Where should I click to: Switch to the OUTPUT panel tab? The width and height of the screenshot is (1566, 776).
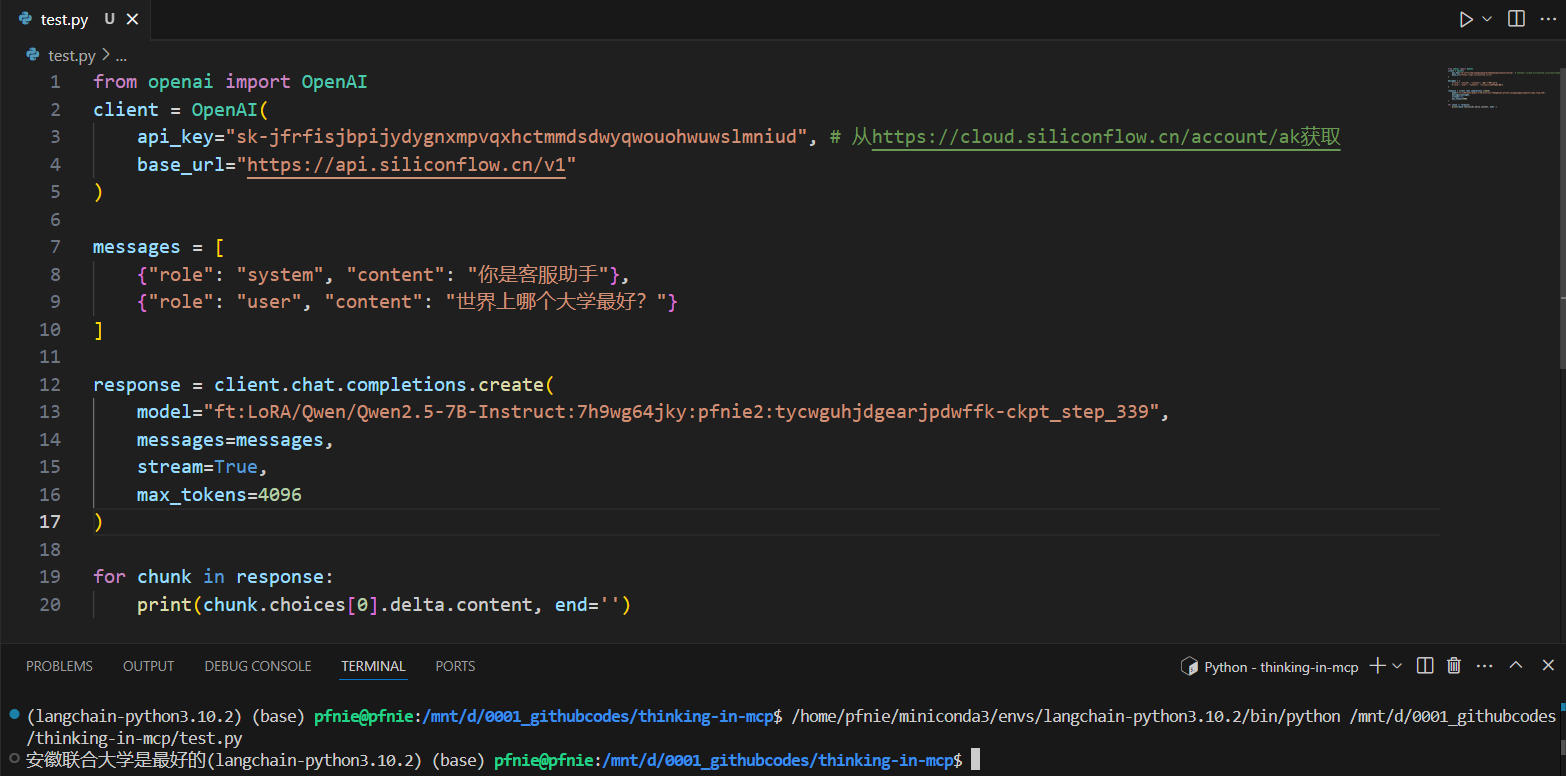pyautogui.click(x=148, y=666)
